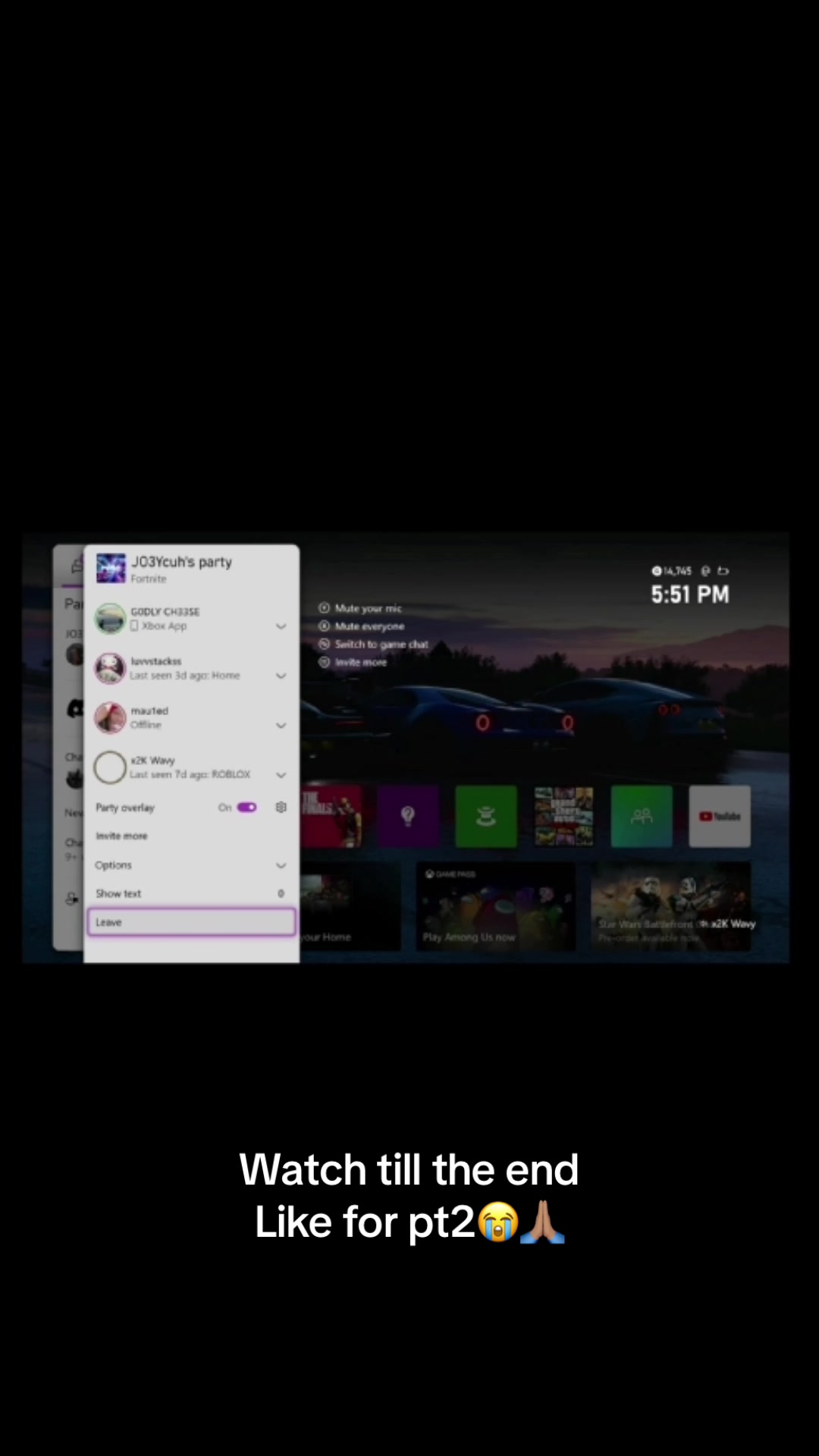Image resolution: width=819 pixels, height=1456 pixels.
Task: Select the Mute everyone shortcut
Action: coord(362,626)
